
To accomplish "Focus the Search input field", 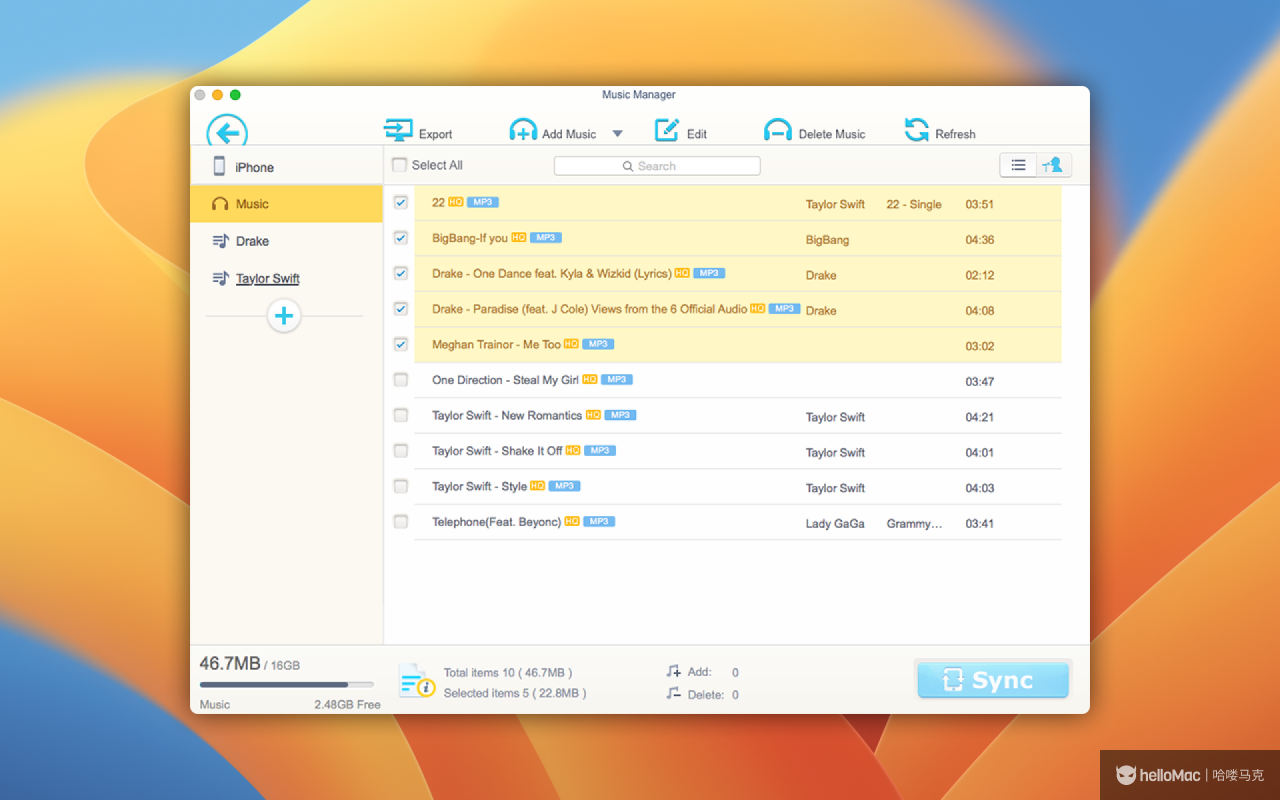I will [657, 166].
